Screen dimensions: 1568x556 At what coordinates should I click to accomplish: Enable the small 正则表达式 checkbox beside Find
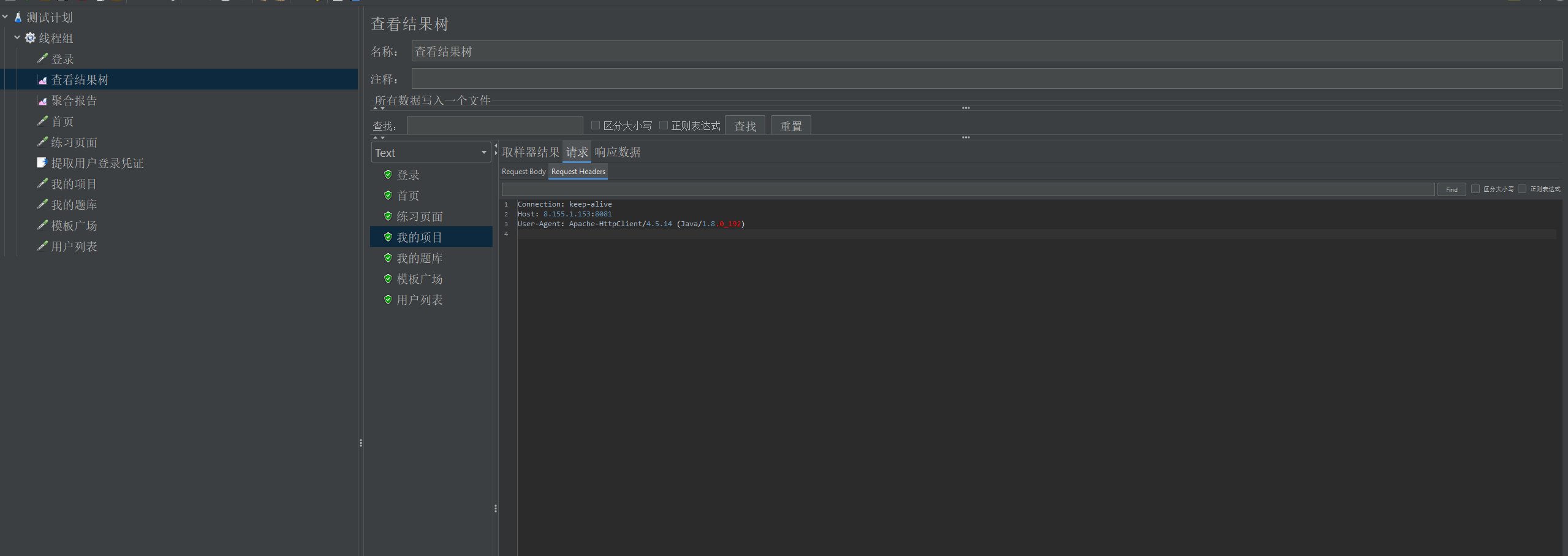[1522, 189]
